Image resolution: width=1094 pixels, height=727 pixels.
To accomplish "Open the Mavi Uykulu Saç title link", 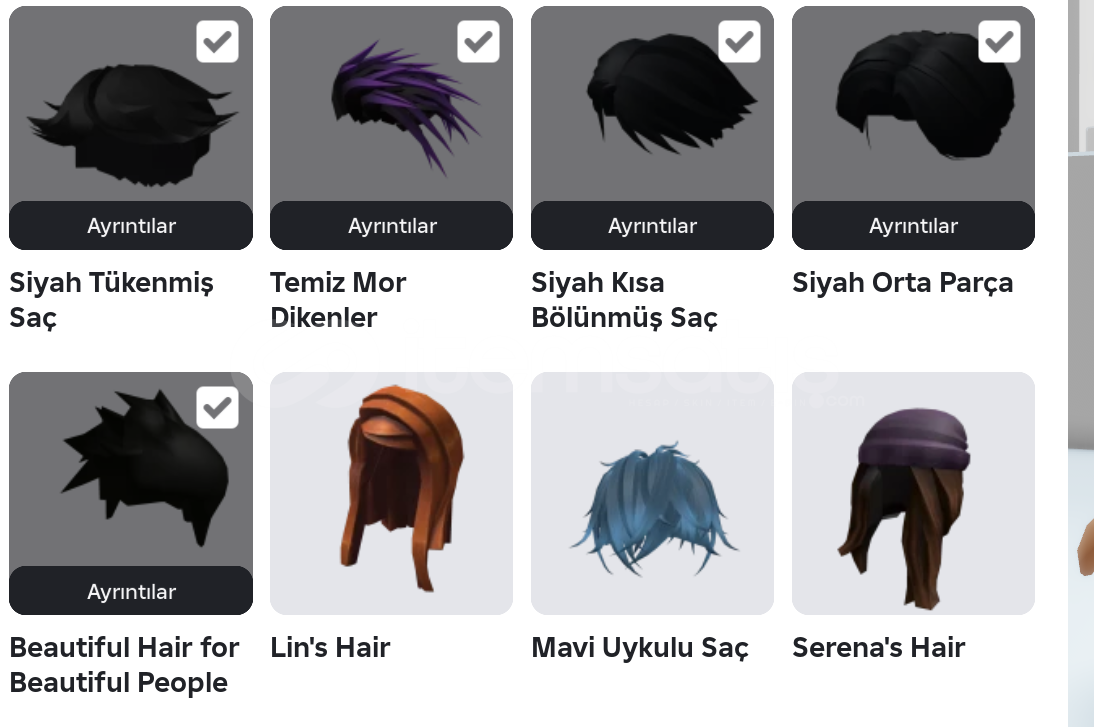I will 640,647.
